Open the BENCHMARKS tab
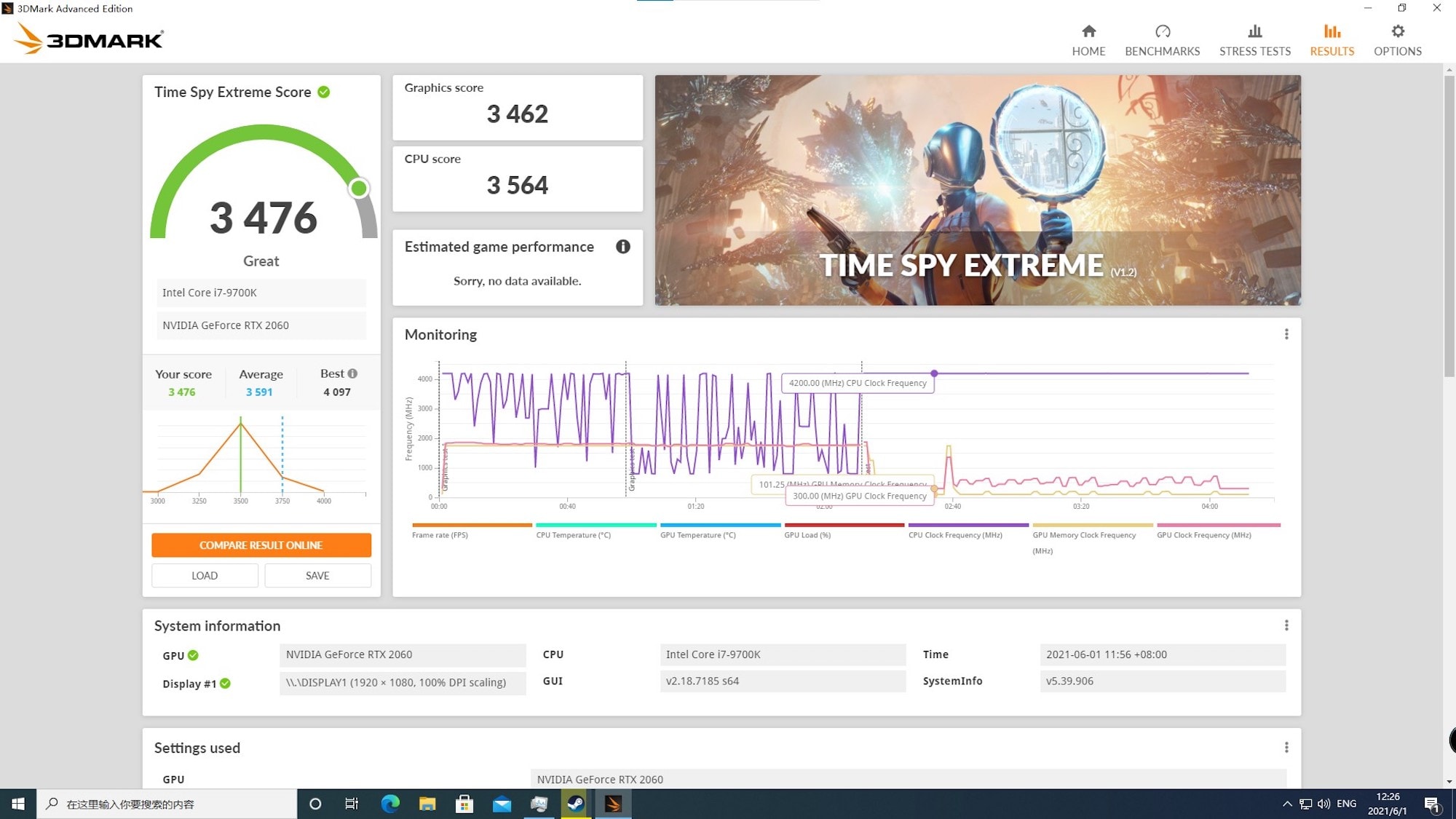The width and height of the screenshot is (1456, 819). [x=1162, y=40]
